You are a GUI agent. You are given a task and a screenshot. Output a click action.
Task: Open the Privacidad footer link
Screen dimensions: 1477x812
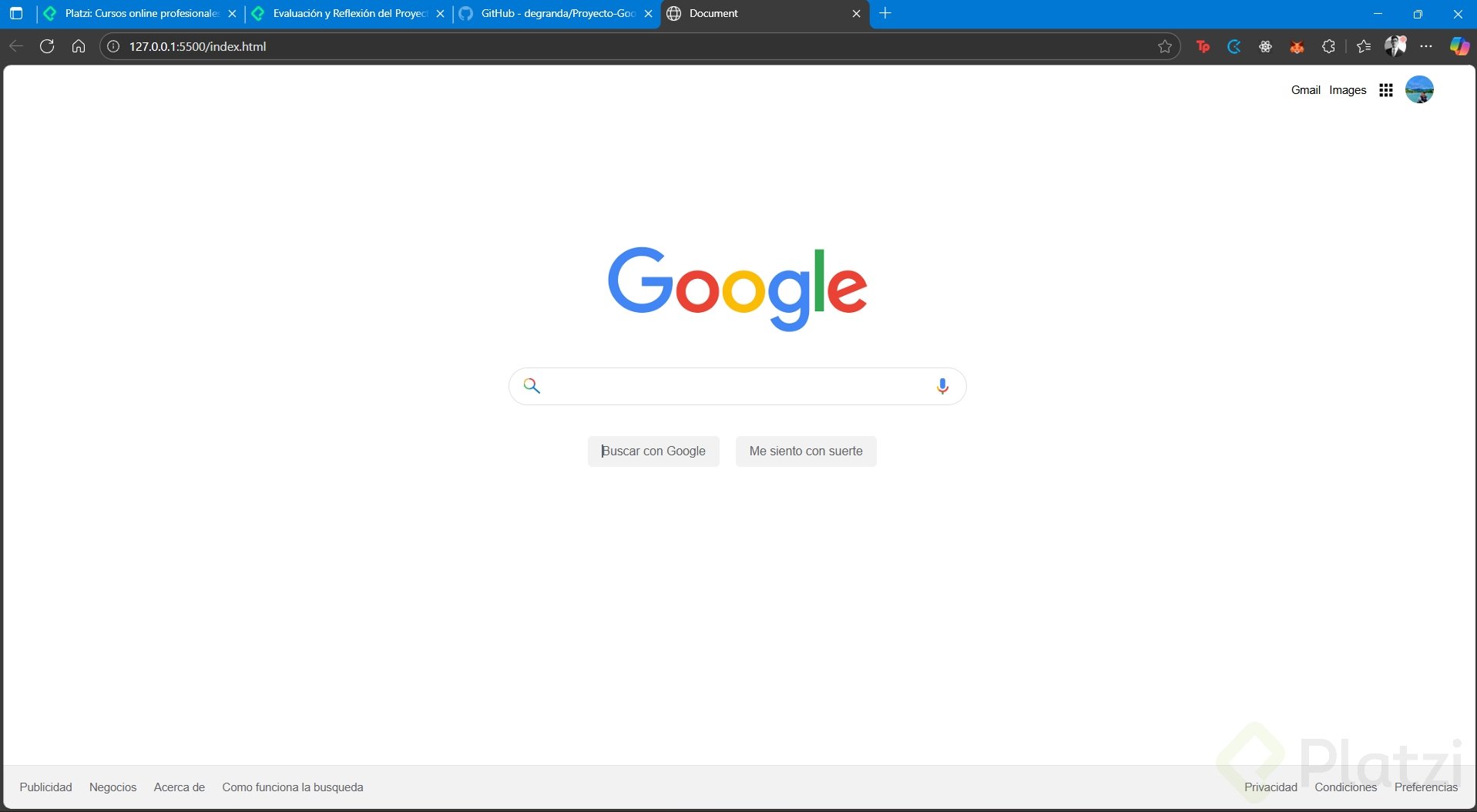coord(1271,787)
